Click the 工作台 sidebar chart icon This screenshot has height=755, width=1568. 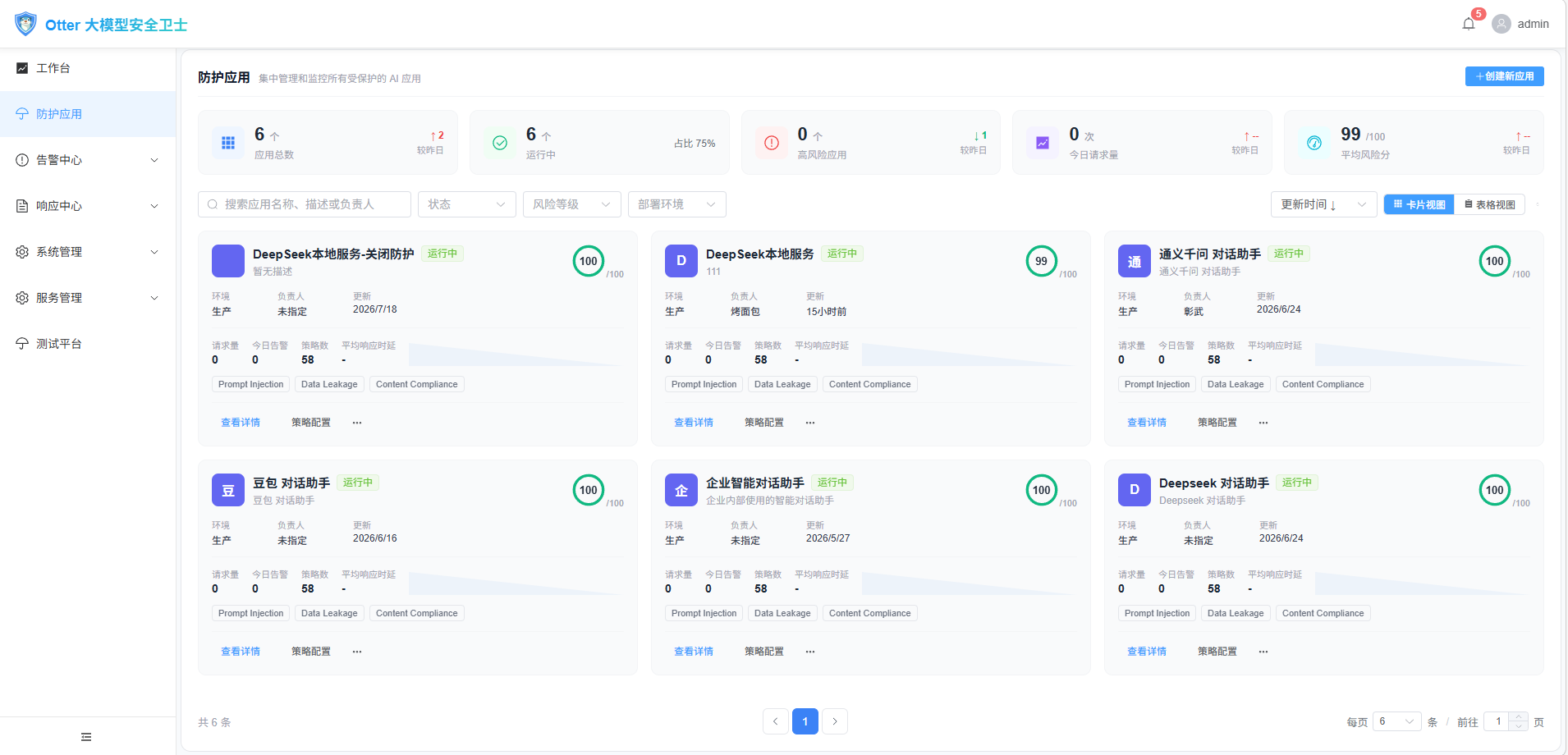click(22, 68)
